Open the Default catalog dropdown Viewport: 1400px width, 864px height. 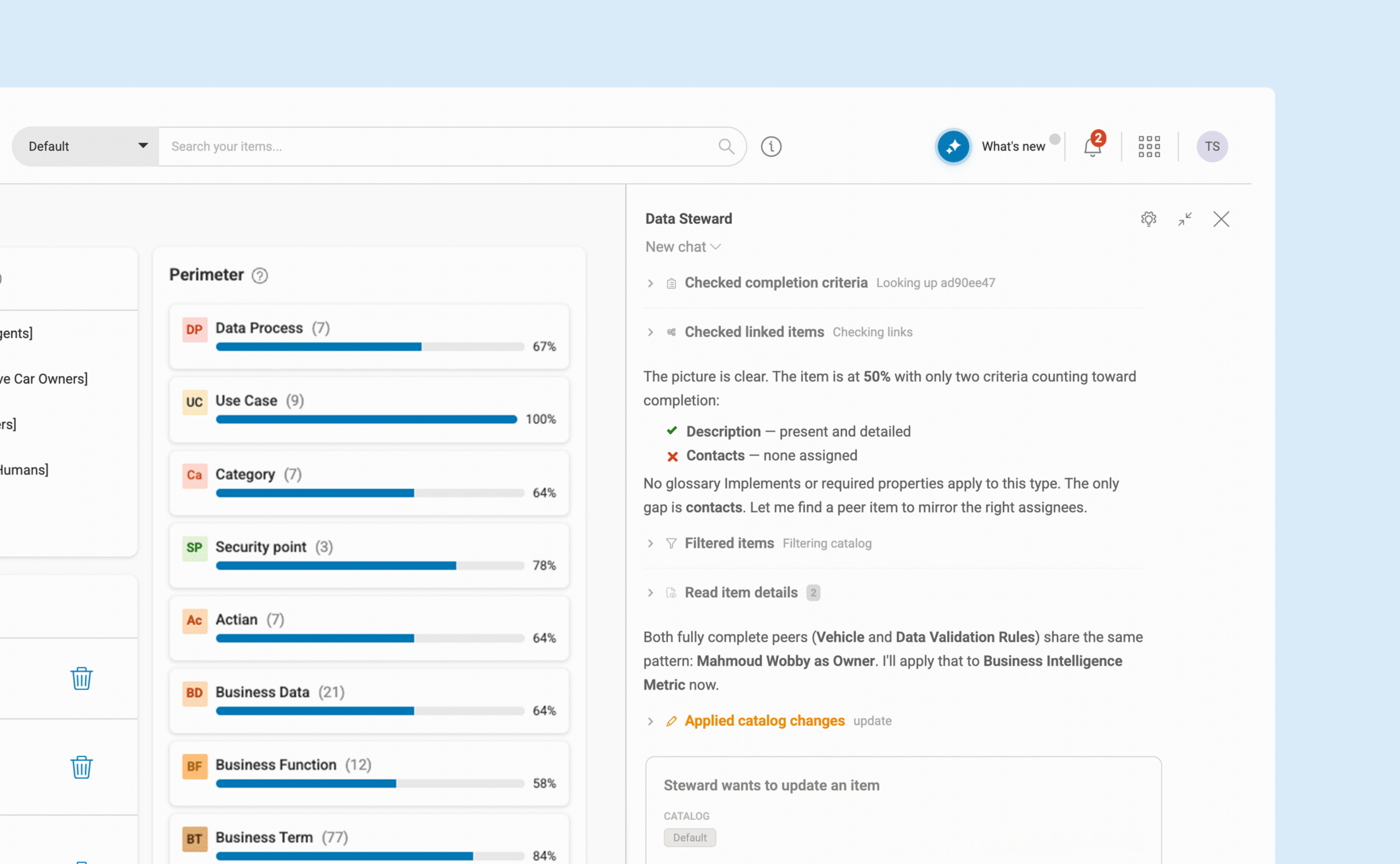[86, 147]
